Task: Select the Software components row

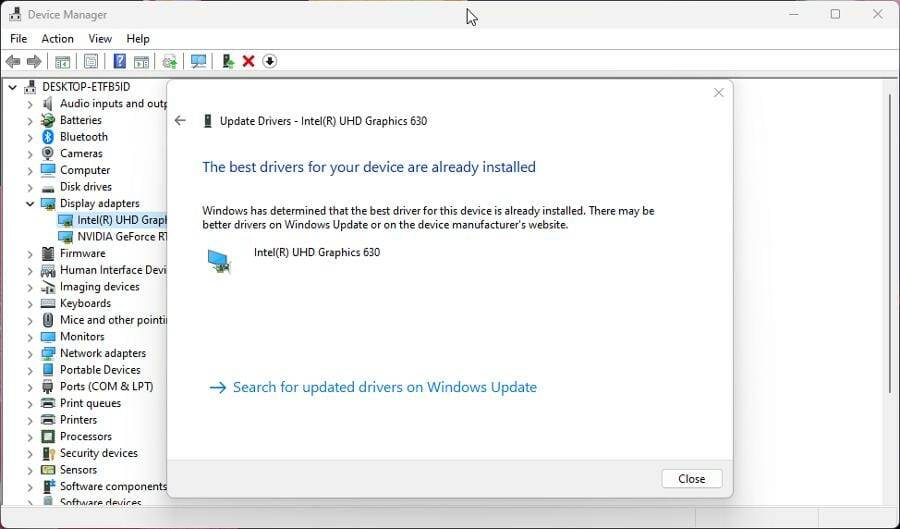Action: (104, 486)
